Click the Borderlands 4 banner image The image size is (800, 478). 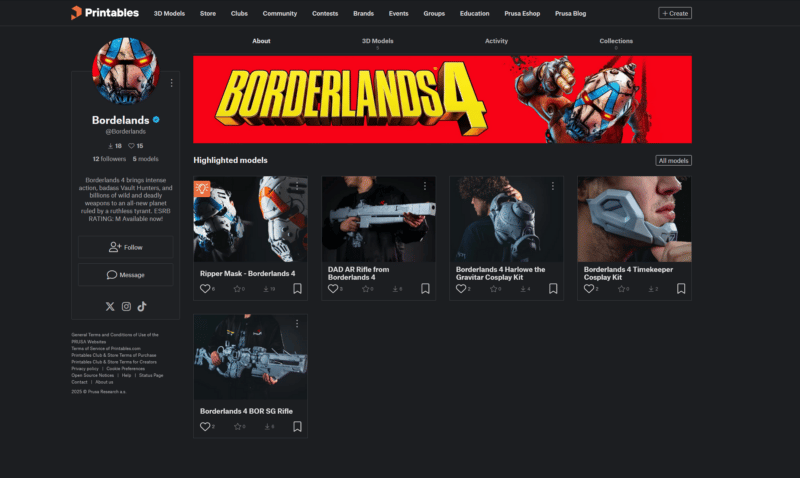(x=442, y=99)
